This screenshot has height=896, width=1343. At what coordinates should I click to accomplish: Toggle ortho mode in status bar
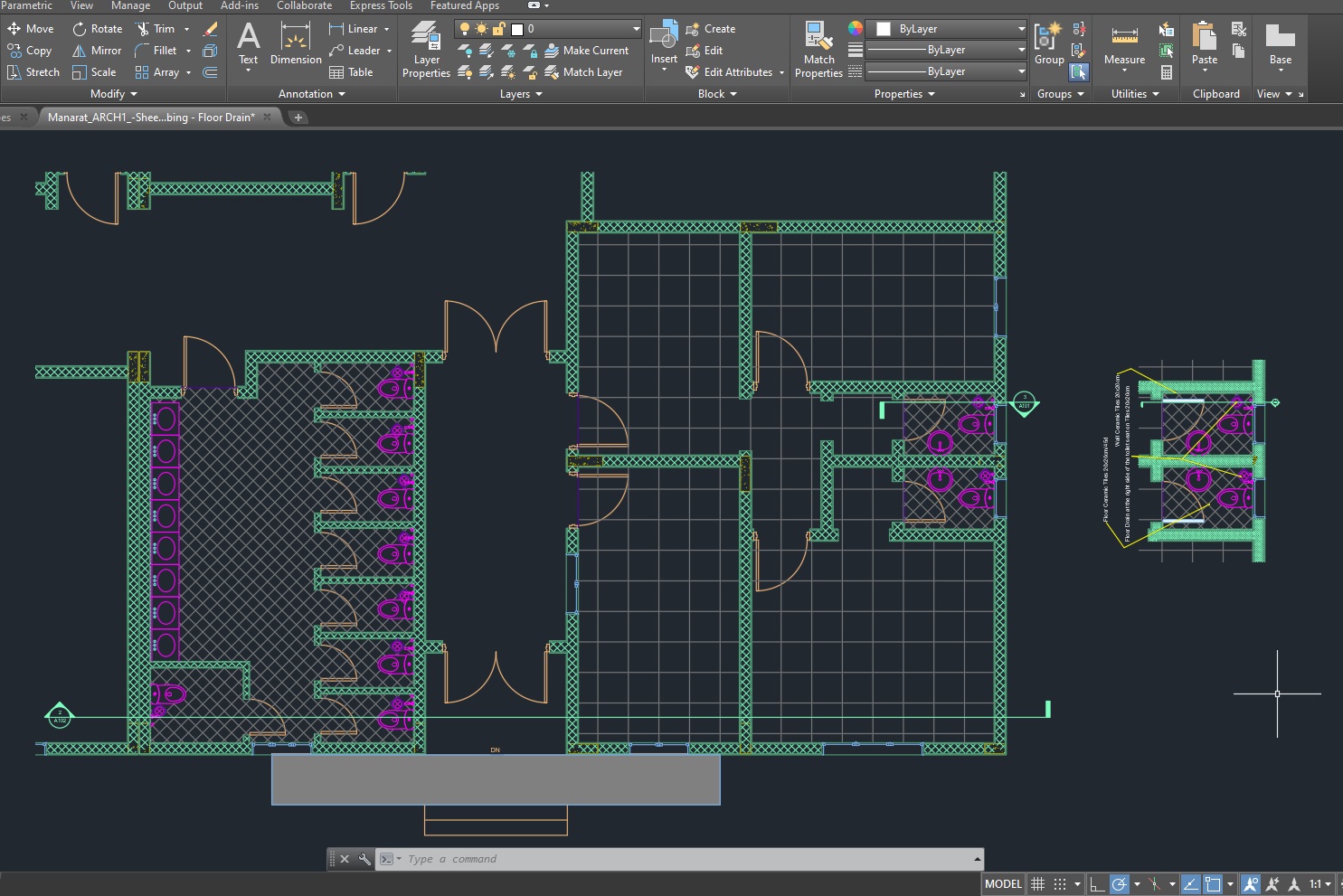coord(1097,884)
